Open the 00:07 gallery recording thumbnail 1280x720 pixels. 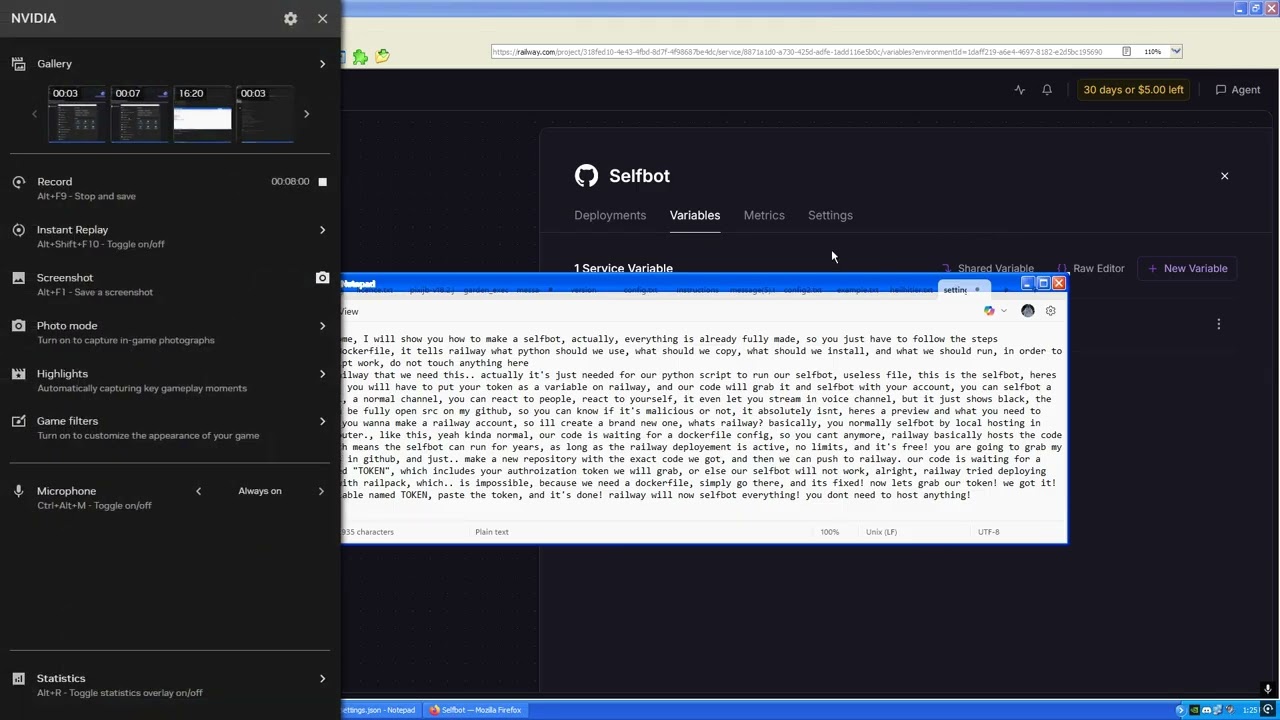(140, 113)
